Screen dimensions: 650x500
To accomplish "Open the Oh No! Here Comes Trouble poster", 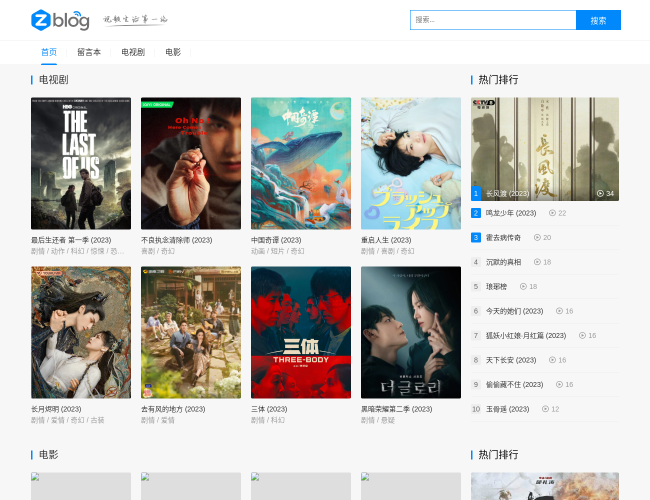I will pyautogui.click(x=191, y=163).
